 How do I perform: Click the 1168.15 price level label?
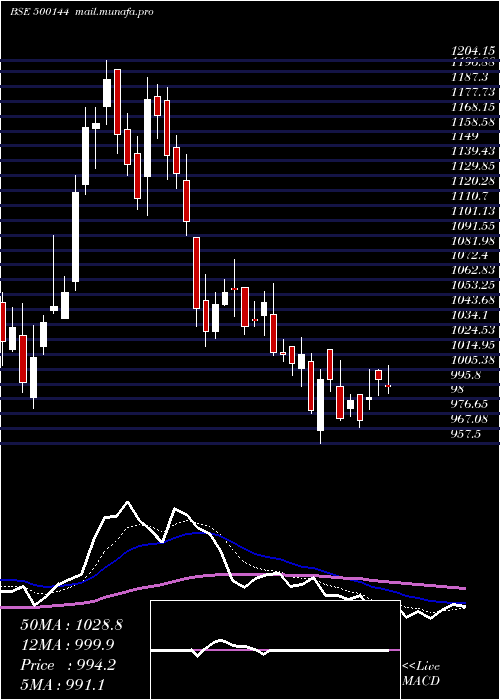(473, 107)
